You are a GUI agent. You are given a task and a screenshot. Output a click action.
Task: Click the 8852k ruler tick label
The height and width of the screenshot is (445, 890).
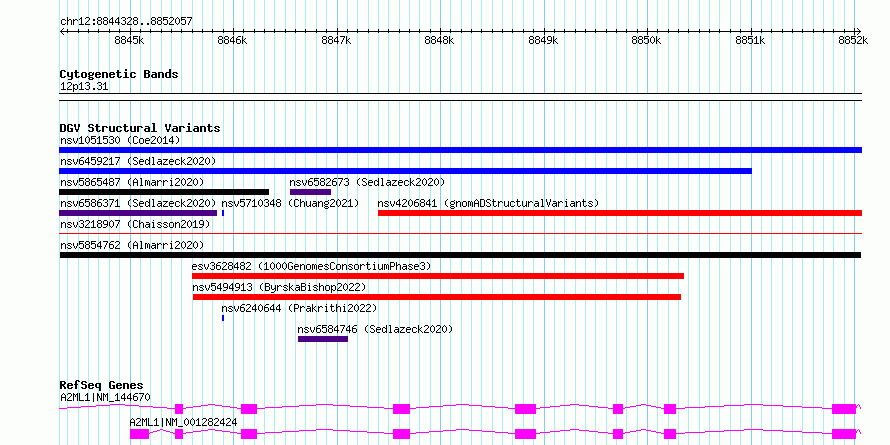click(x=854, y=41)
